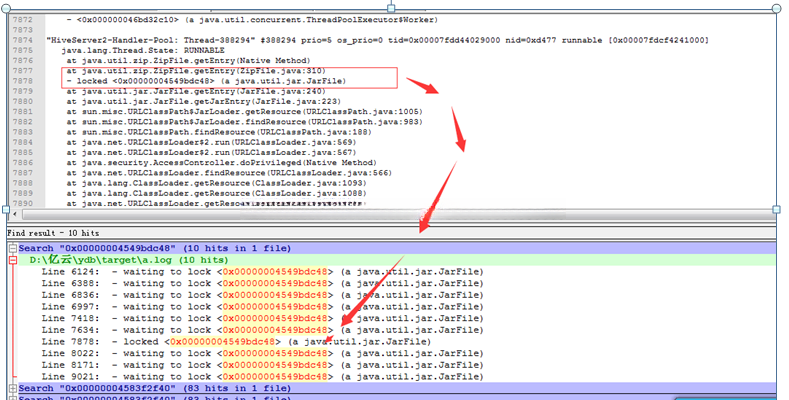The image size is (789, 400).
Task: Select the Search "0x00000004583f2f40" (83 hits in 1 file) row
Action: (x=397, y=388)
